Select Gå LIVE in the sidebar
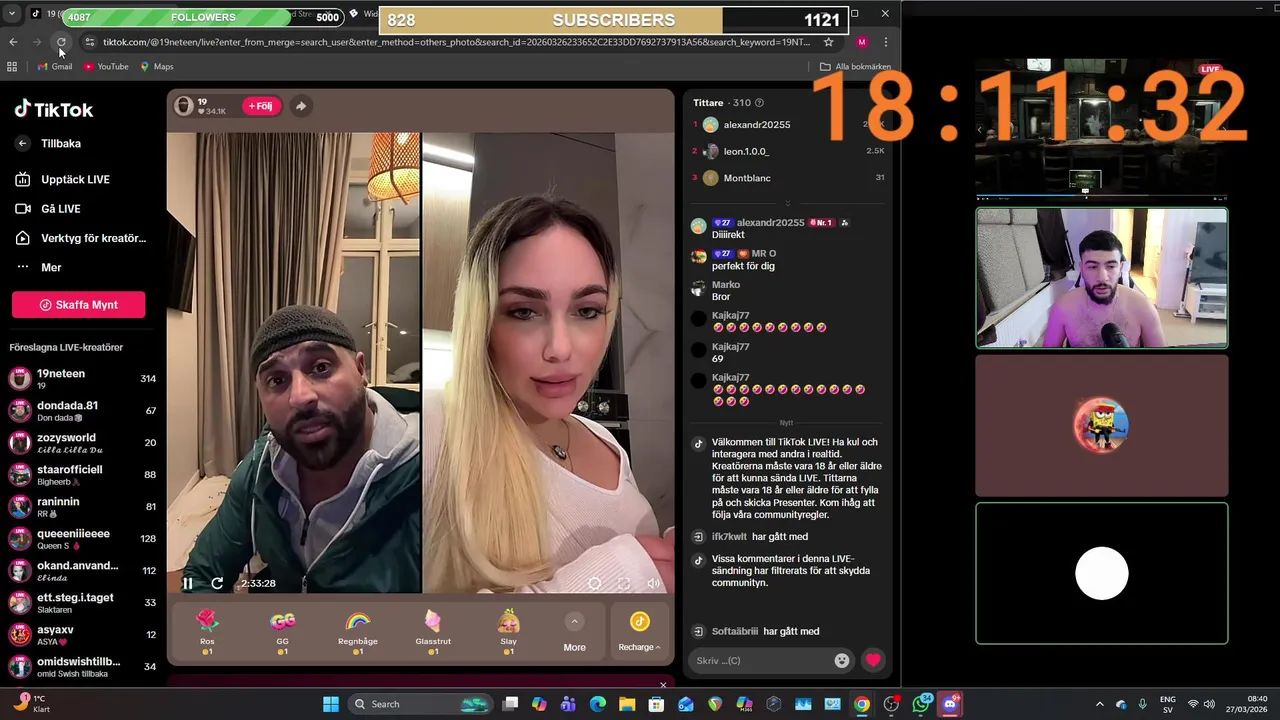 (x=60, y=208)
